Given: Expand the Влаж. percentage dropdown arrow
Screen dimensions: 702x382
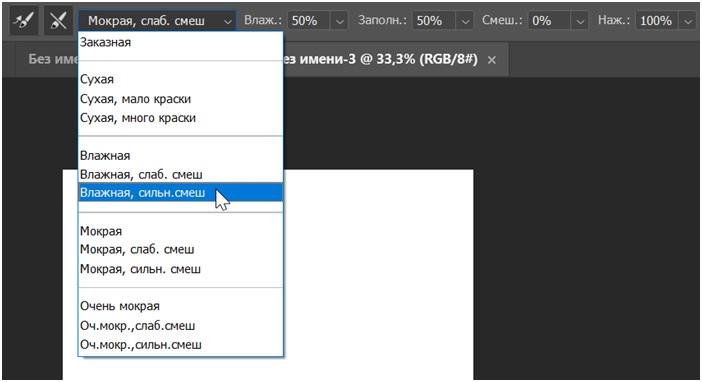Looking at the screenshot, I should tap(340, 21).
